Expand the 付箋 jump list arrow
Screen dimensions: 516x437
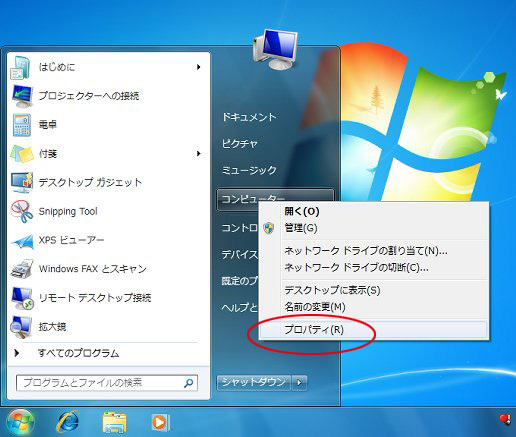(x=199, y=153)
